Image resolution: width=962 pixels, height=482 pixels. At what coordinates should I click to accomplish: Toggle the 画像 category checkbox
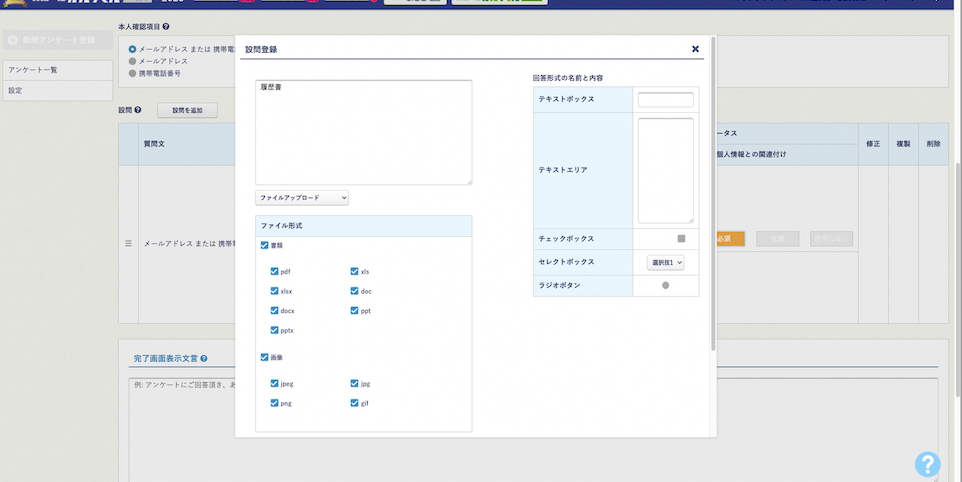264,357
